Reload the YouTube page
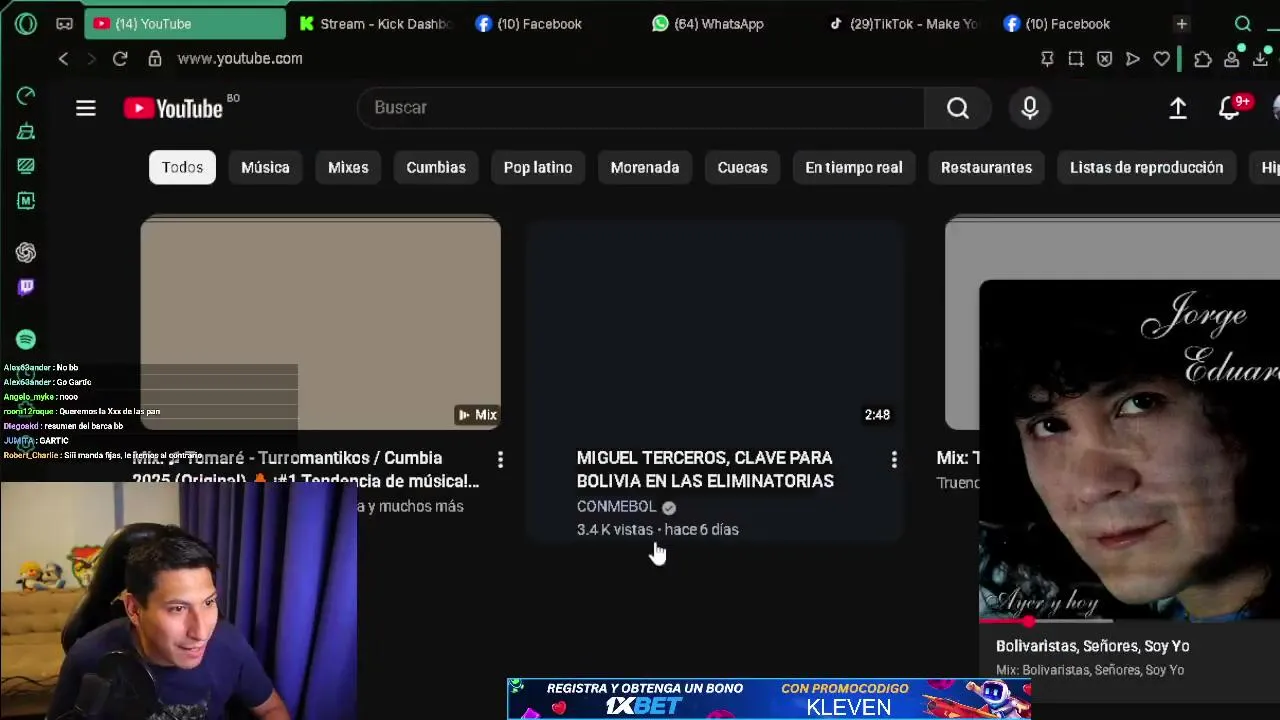This screenshot has height=720, width=1280. pyautogui.click(x=120, y=59)
